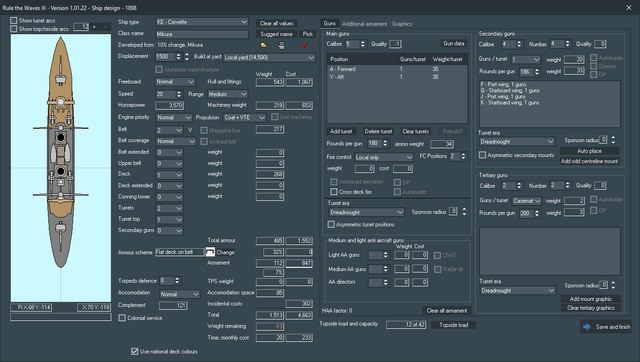This screenshot has height=362, width=640.
Task: Click the main turret Sponson radius stepper
Action: [464, 212]
